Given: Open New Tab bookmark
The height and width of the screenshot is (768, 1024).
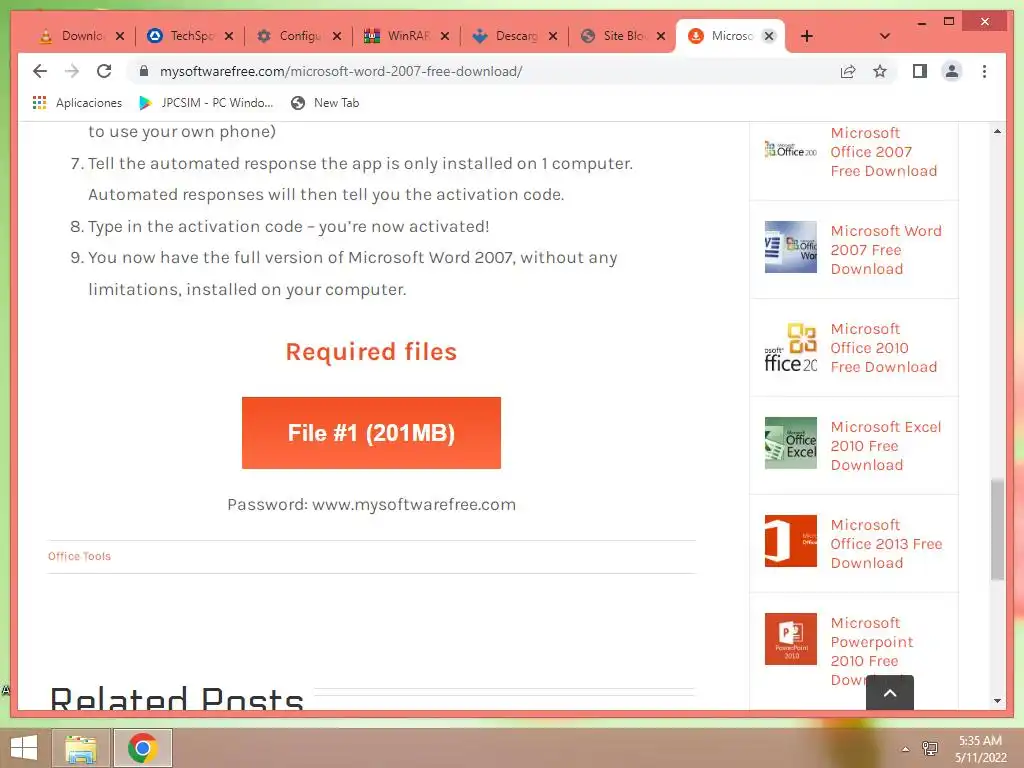Looking at the screenshot, I should [x=325, y=103].
